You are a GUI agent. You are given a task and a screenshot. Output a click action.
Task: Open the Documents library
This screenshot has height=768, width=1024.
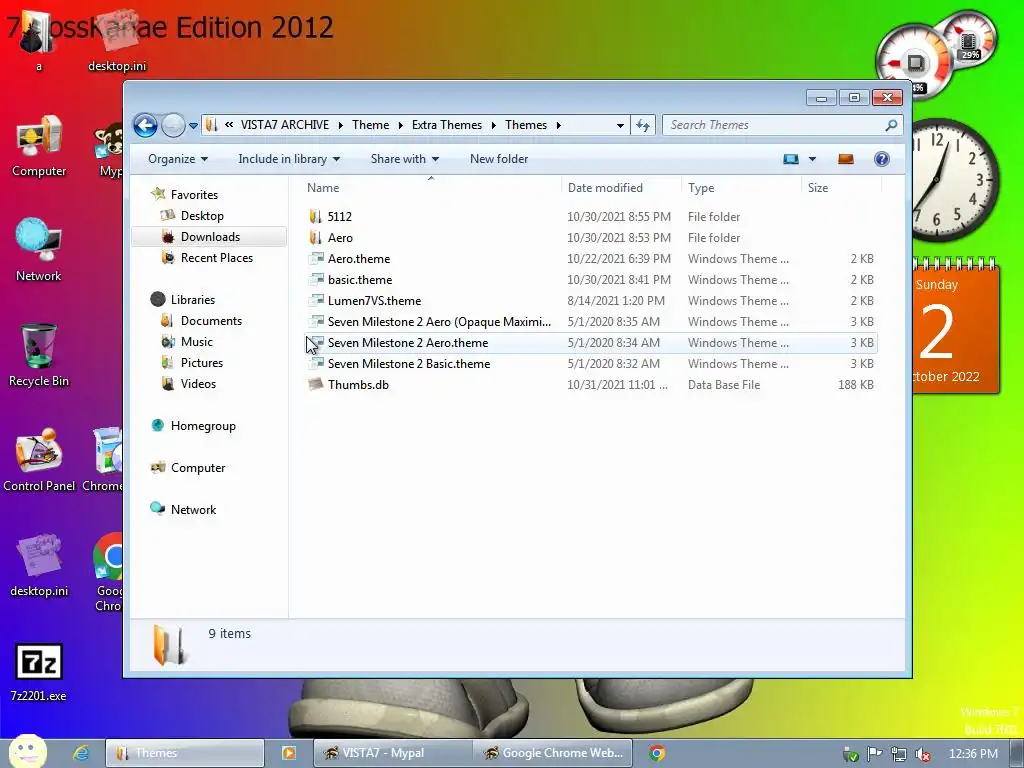click(211, 321)
